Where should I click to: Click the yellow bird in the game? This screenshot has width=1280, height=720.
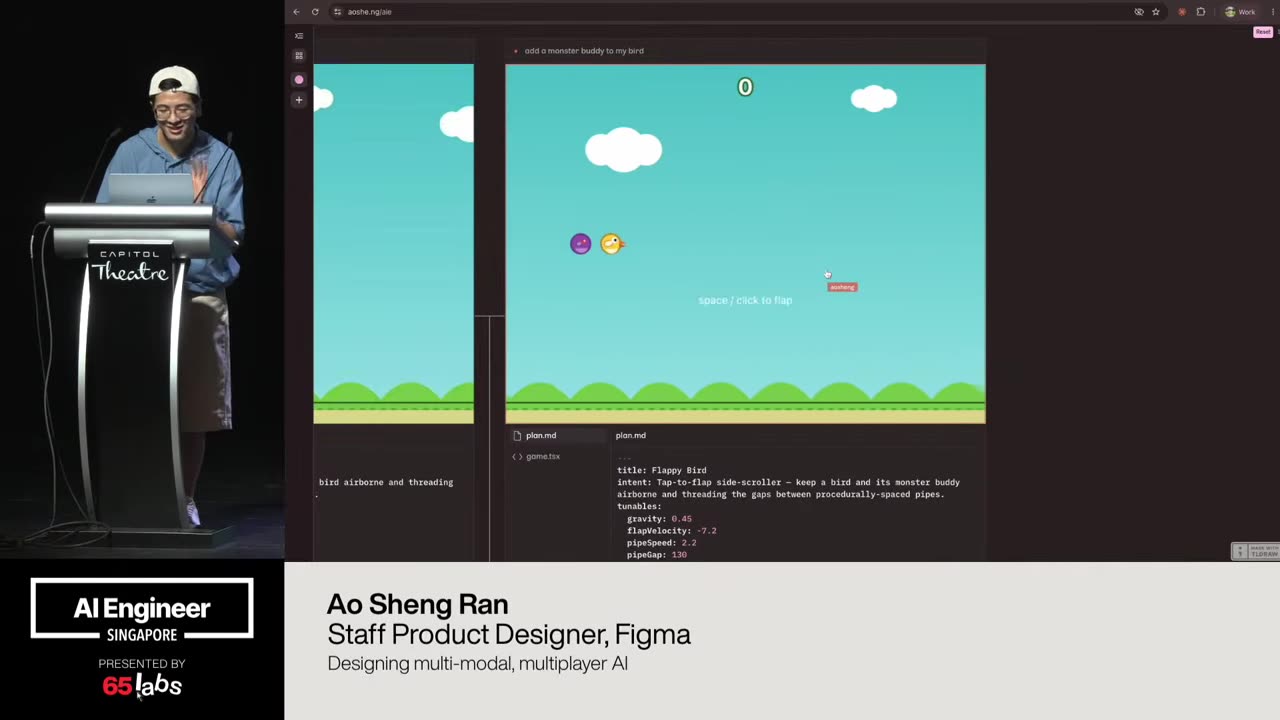tap(612, 244)
